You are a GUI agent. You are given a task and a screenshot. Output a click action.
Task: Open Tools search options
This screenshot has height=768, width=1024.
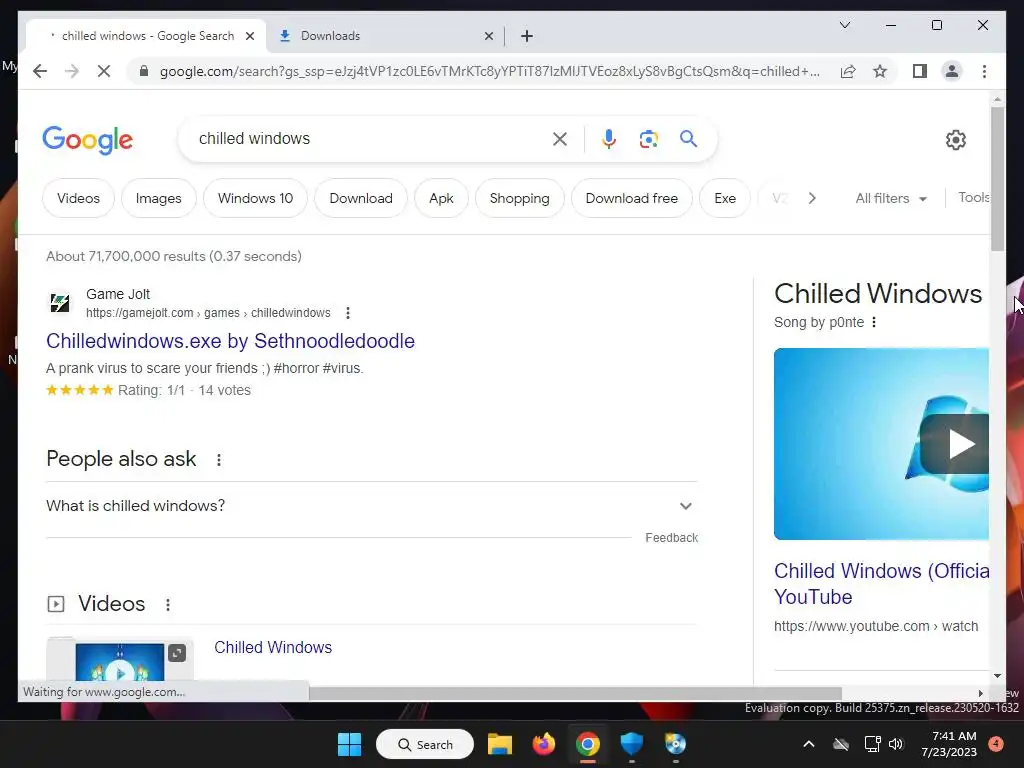click(x=973, y=198)
